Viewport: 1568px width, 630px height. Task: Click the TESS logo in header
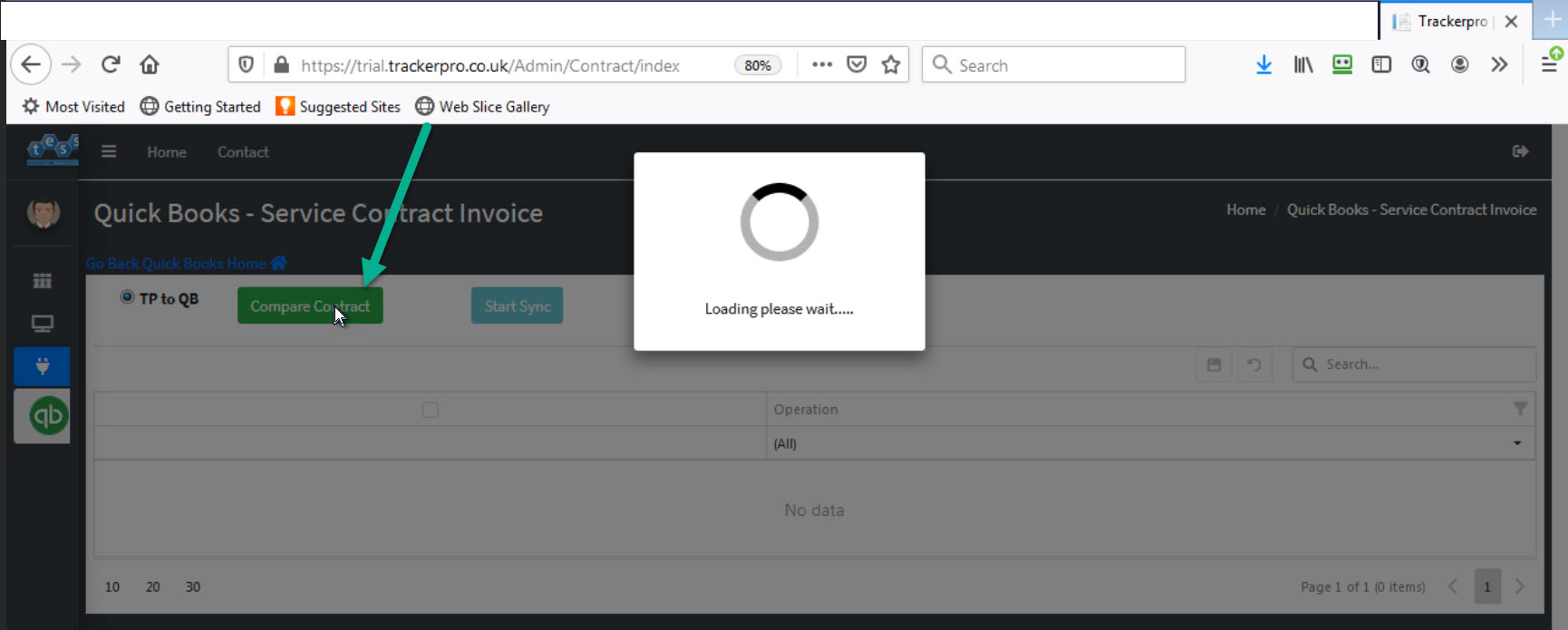(53, 150)
